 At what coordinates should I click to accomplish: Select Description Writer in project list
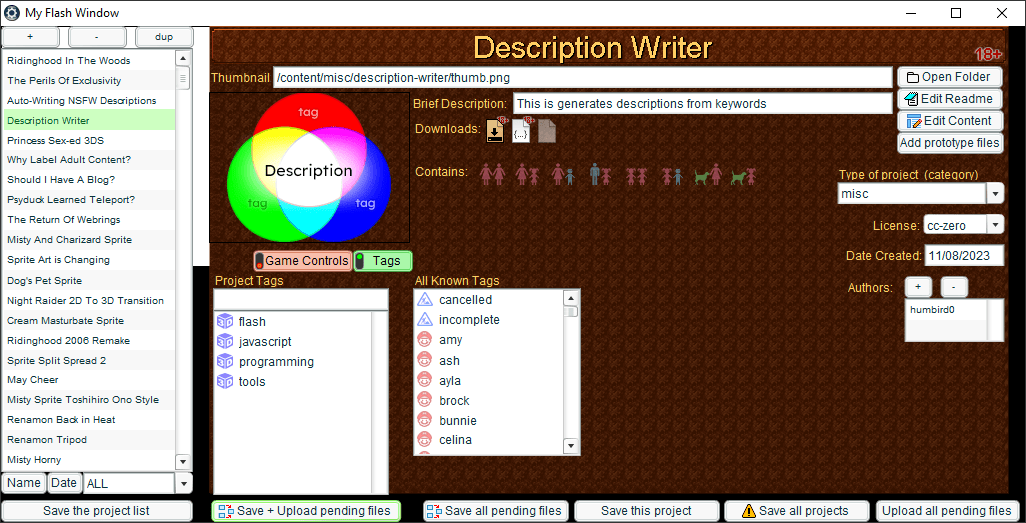[89, 120]
